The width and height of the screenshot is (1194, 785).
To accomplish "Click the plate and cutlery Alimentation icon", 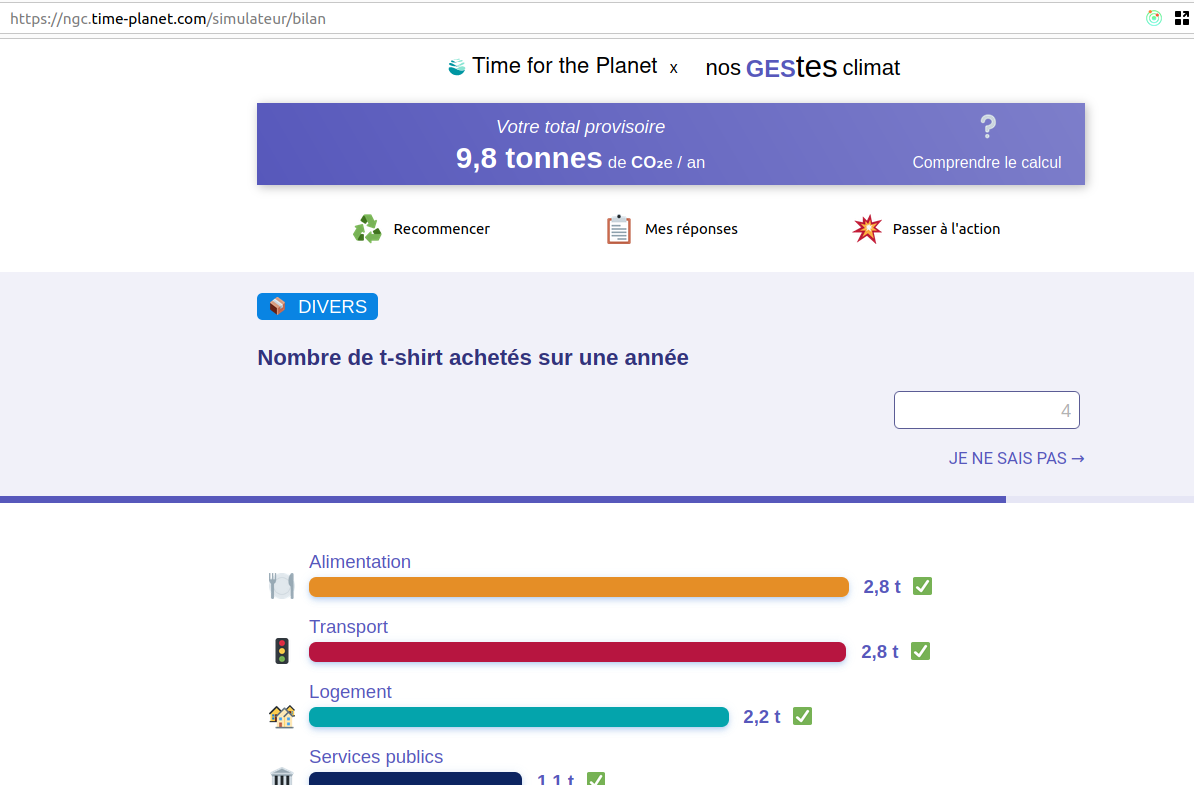I will coord(282,586).
